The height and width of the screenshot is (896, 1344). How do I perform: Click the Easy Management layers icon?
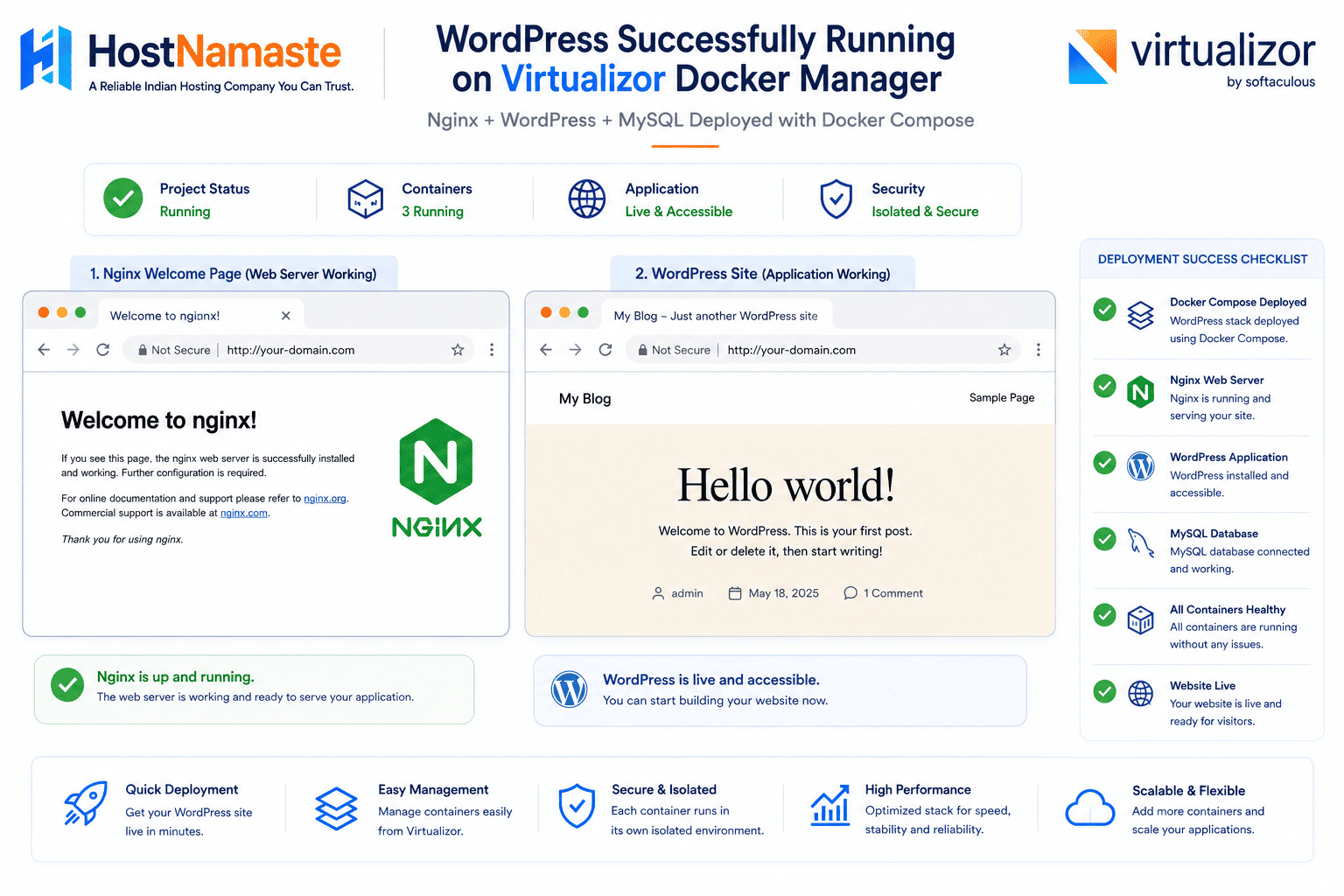click(x=337, y=808)
